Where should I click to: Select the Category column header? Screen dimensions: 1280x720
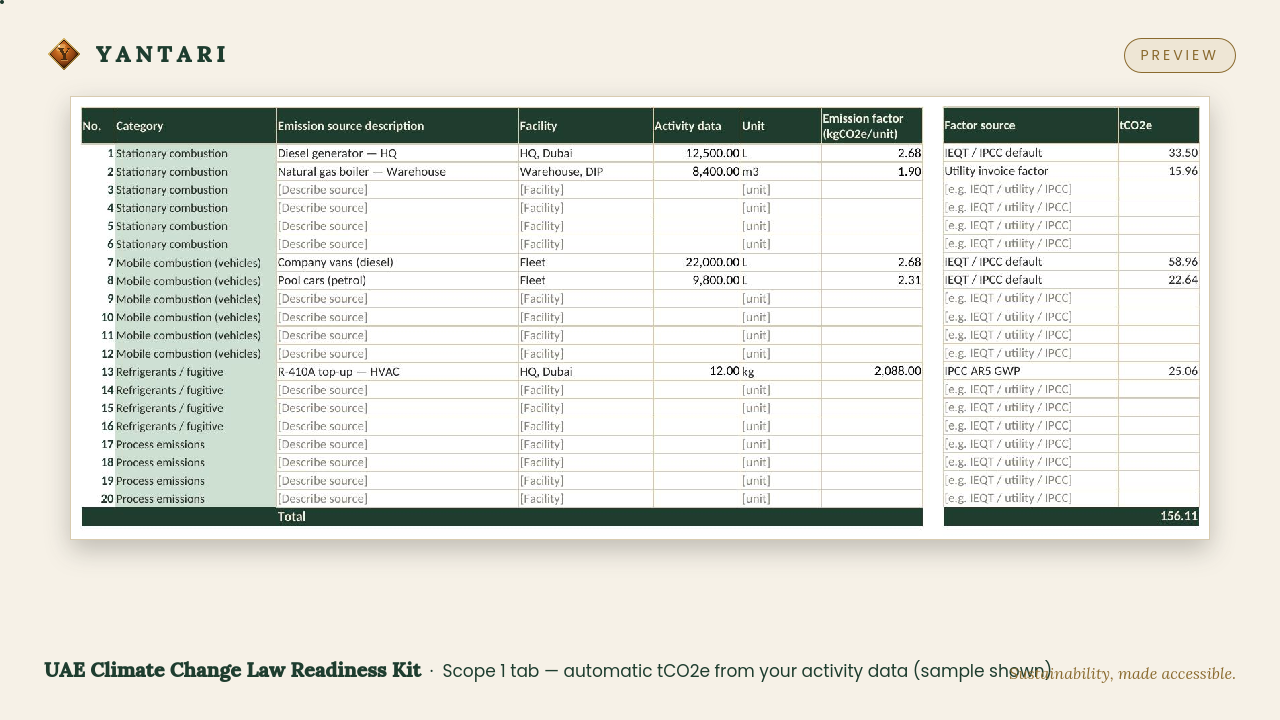(195, 126)
